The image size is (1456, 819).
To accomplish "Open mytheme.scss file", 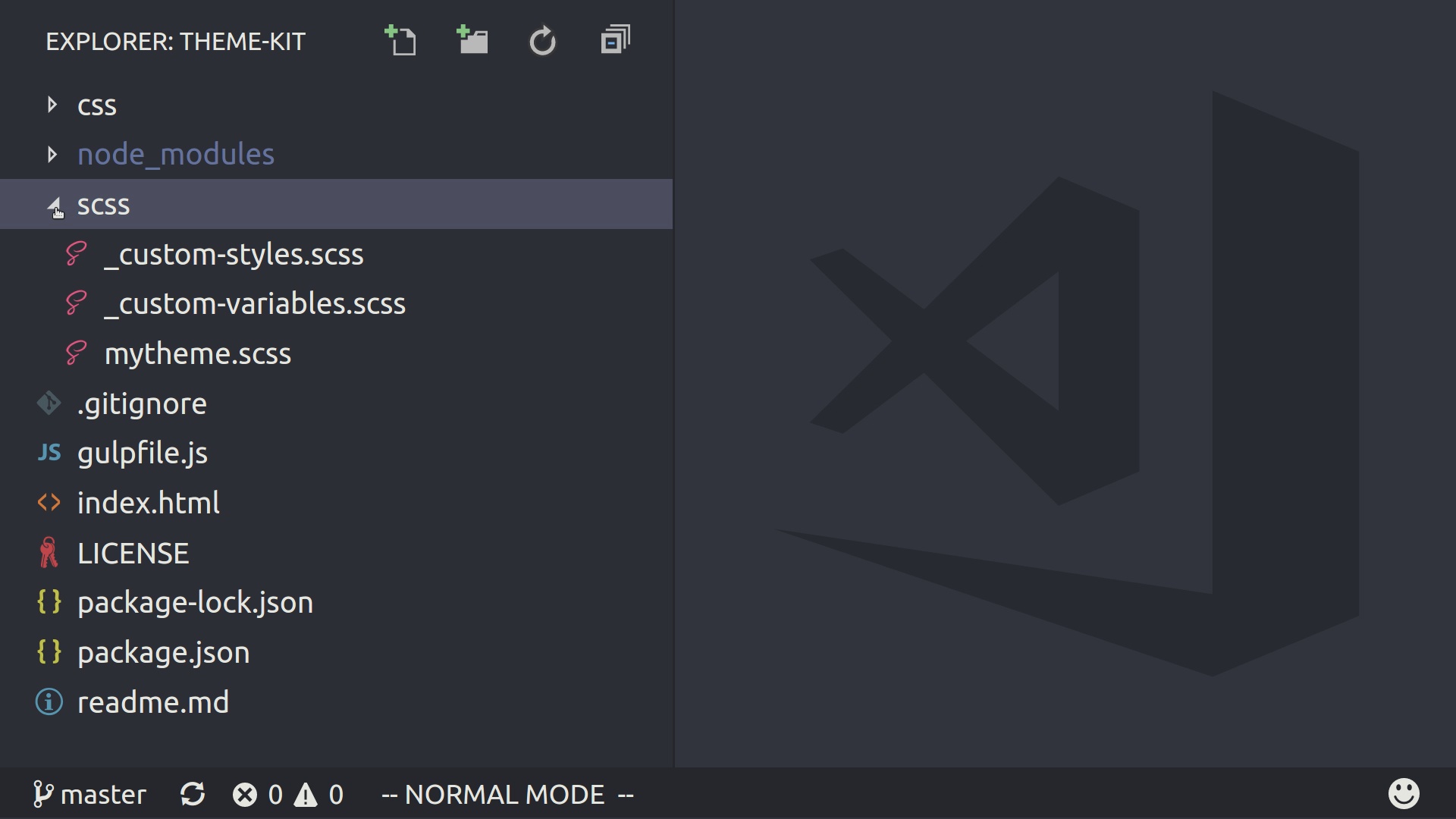I will [x=198, y=353].
